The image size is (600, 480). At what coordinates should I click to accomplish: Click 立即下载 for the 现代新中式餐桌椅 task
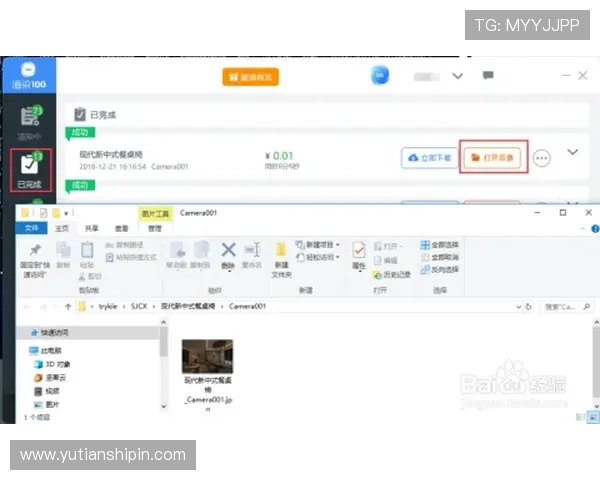(429, 158)
